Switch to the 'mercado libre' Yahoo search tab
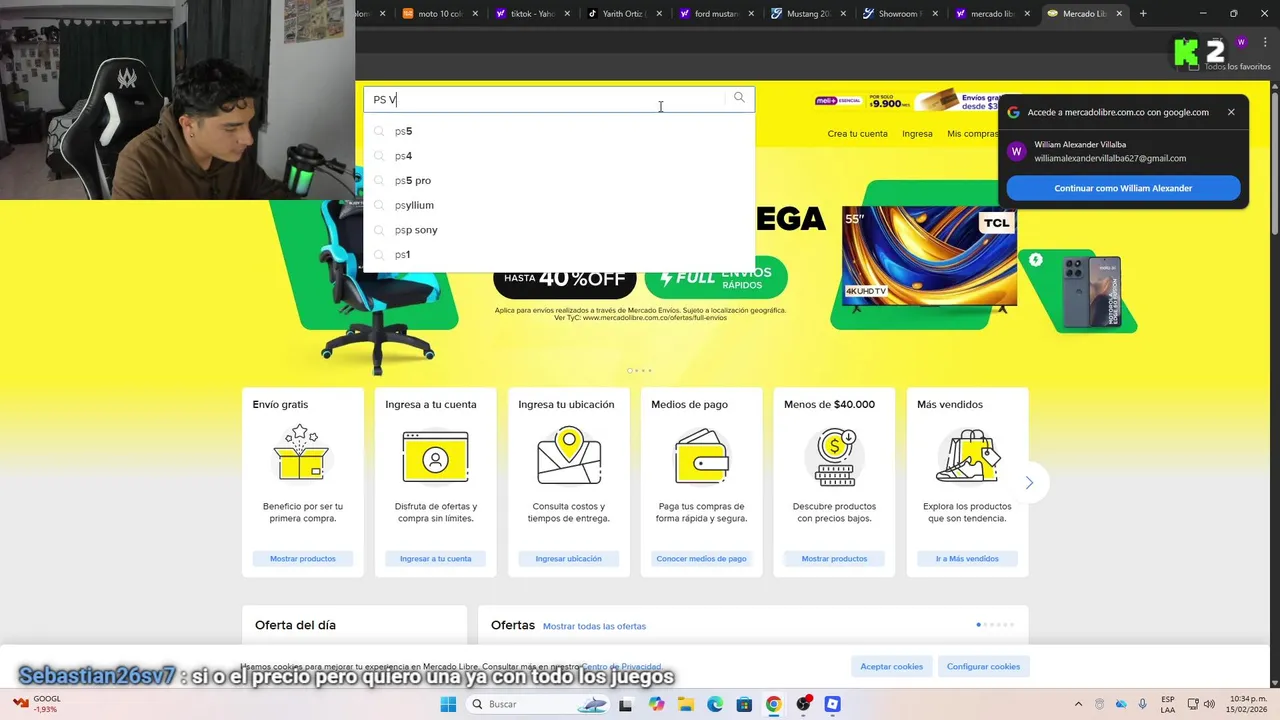 (993, 14)
